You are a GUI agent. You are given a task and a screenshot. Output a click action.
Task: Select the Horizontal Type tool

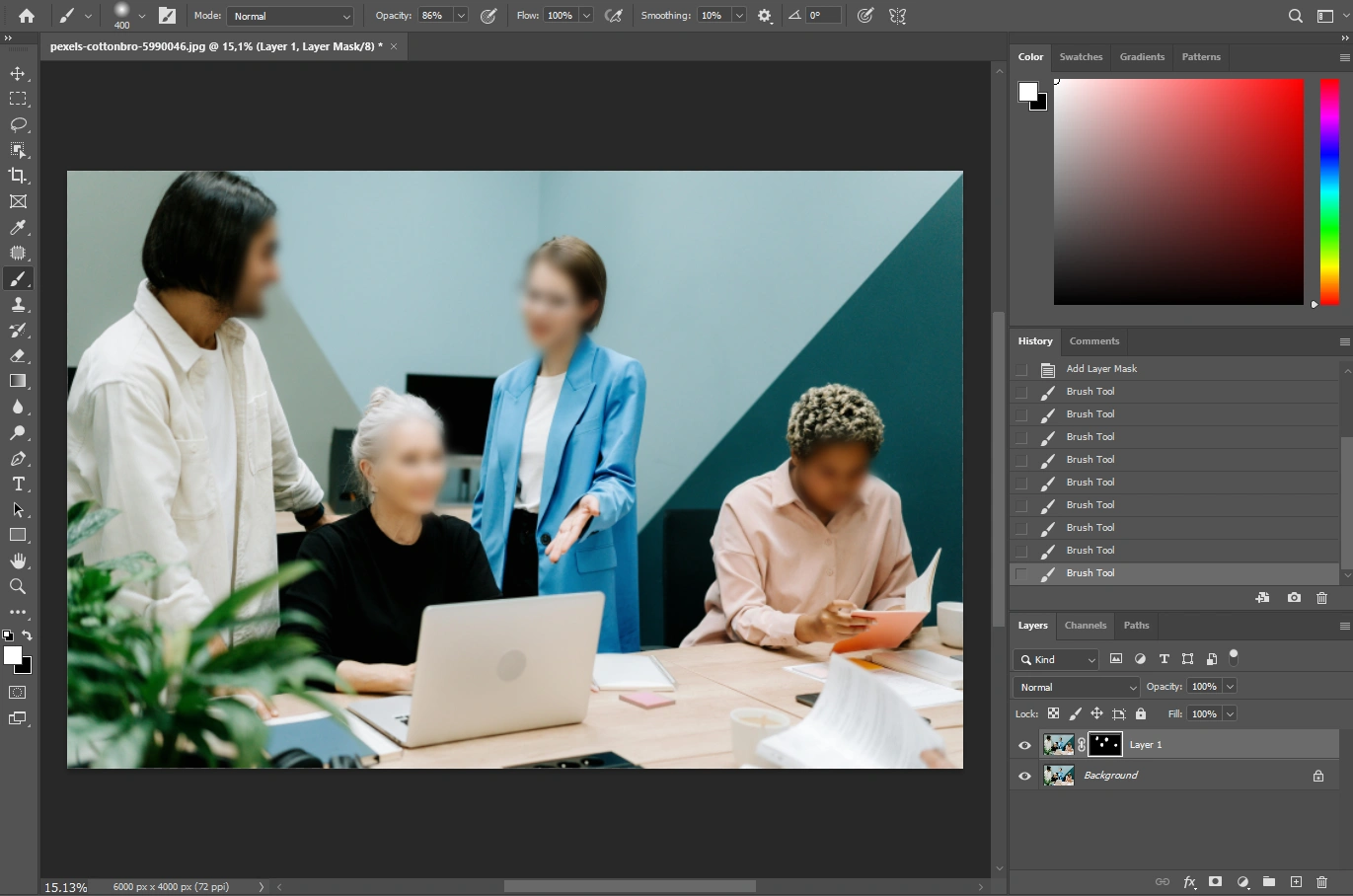[x=18, y=484]
